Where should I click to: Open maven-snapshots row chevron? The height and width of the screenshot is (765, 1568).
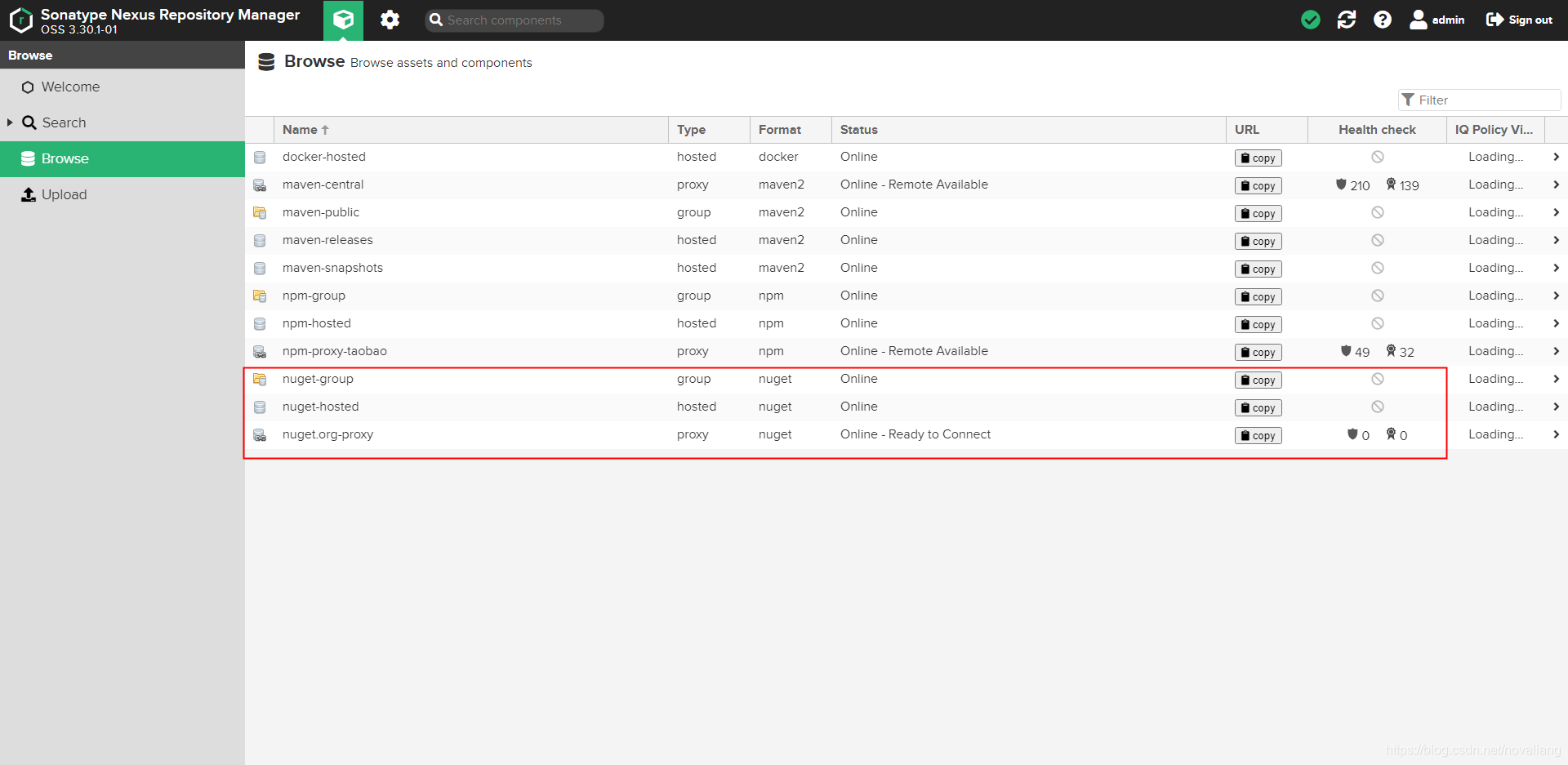(x=1556, y=268)
